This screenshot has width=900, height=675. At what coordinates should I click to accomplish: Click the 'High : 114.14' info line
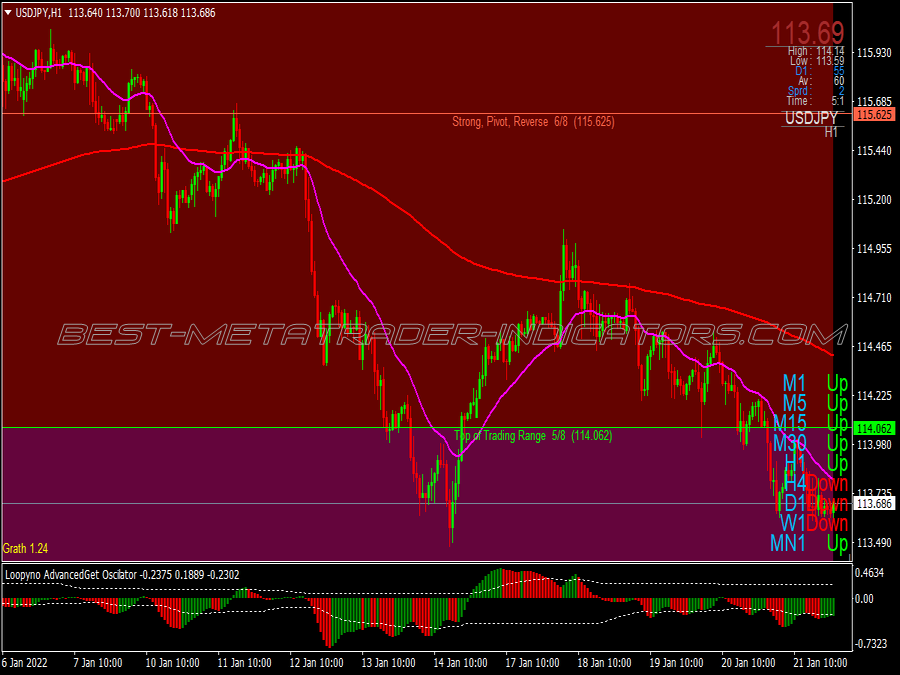pyautogui.click(x=816, y=51)
